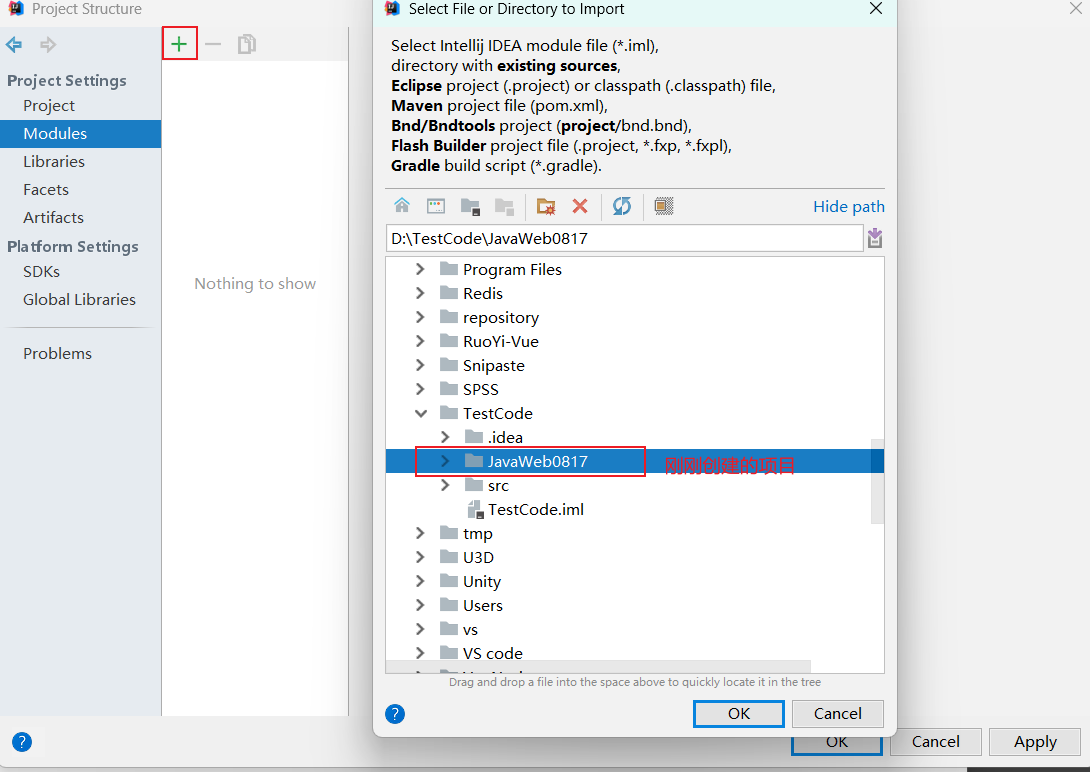The height and width of the screenshot is (772, 1090).
Task: Select the Snipaste folder row
Action: 635,365
